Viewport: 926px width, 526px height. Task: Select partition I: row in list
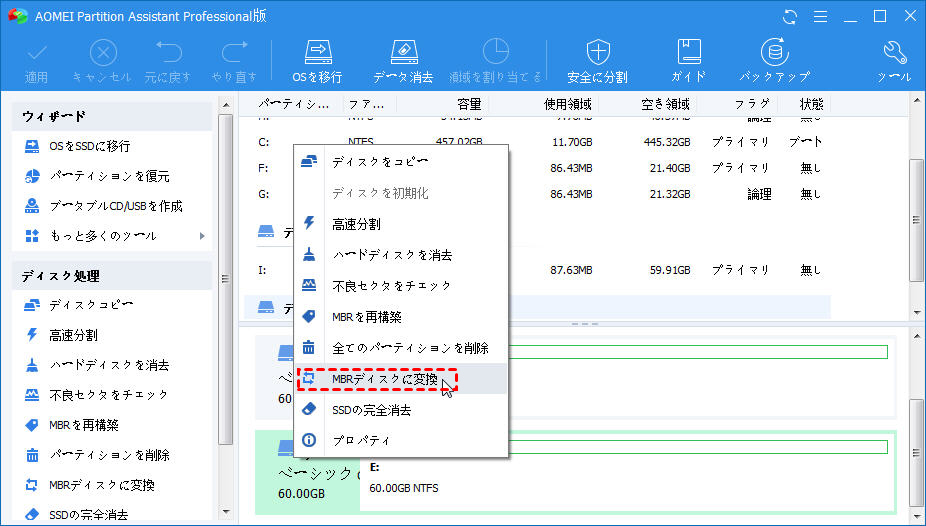click(537, 270)
